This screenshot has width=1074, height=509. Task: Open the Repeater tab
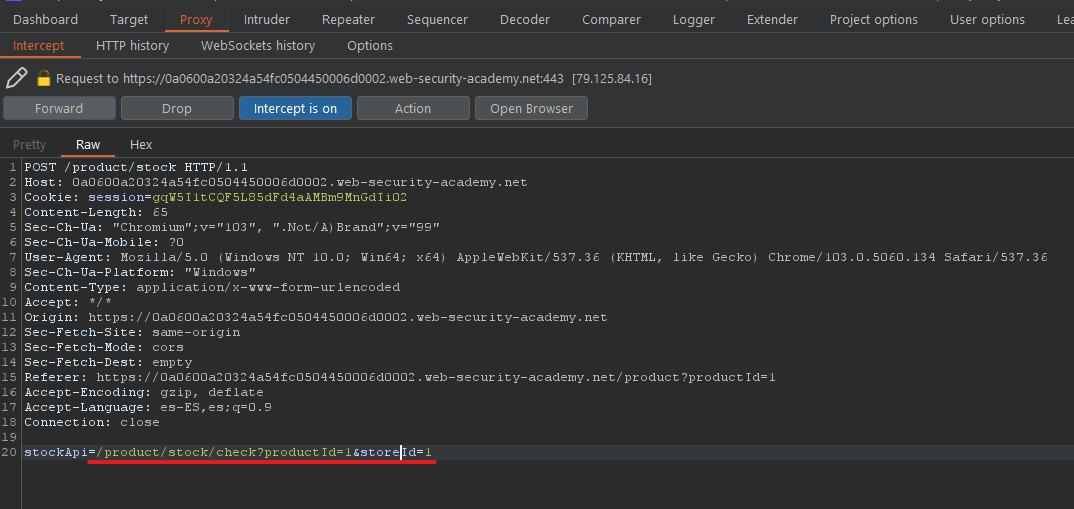point(348,20)
